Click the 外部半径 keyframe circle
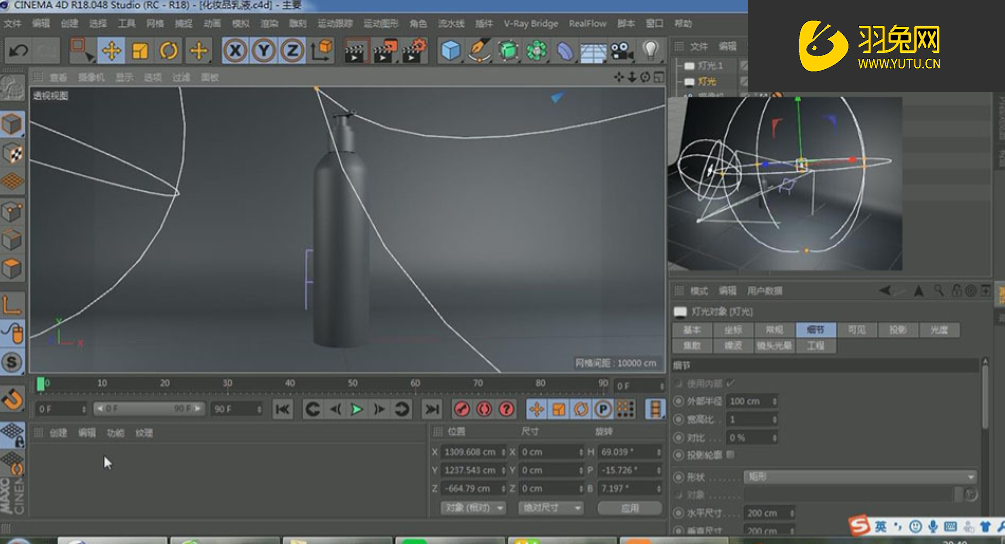Viewport: 1005px width, 544px height. point(679,400)
